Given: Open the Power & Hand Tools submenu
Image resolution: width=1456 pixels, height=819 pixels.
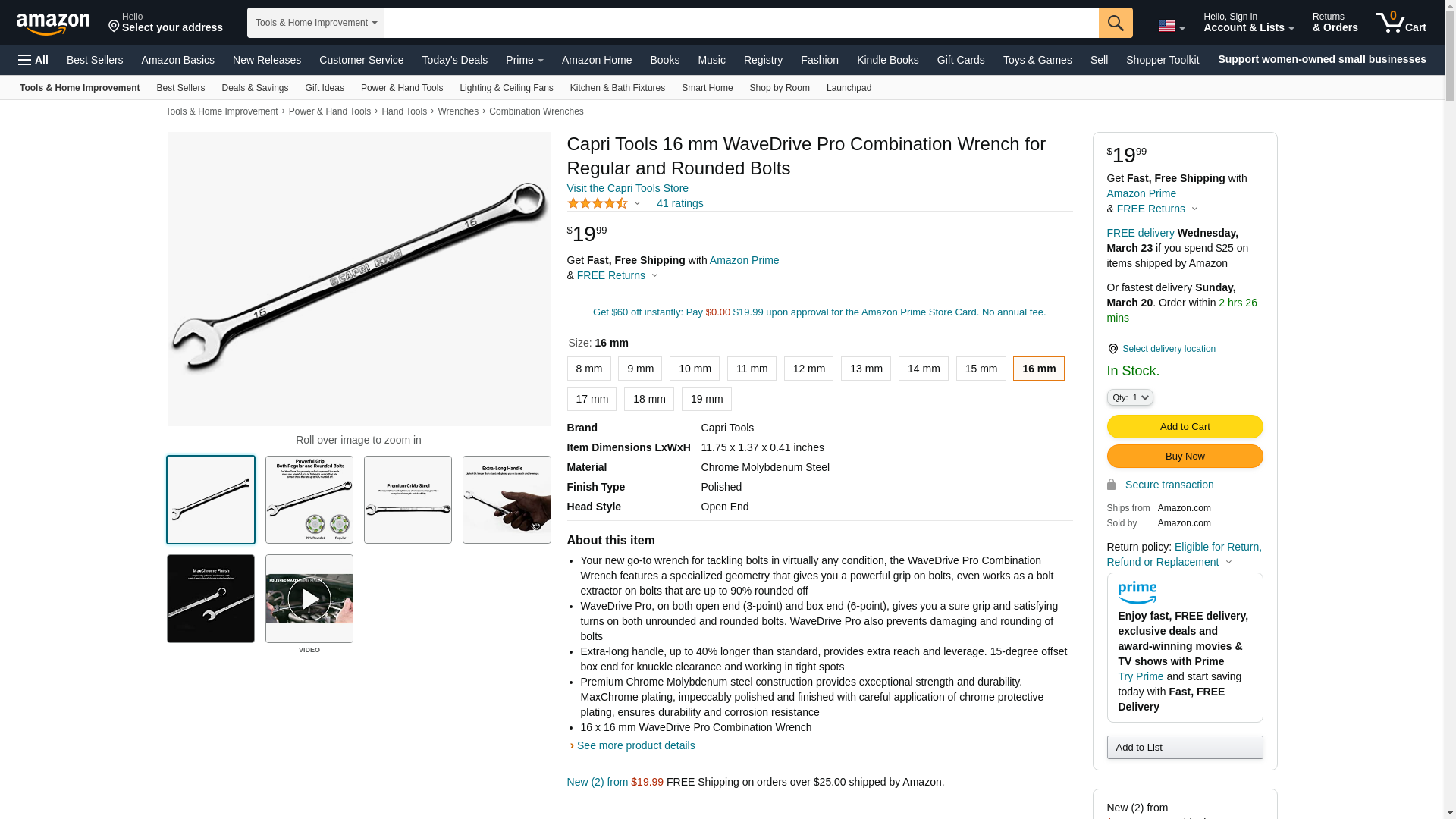Looking at the screenshot, I should tap(402, 88).
